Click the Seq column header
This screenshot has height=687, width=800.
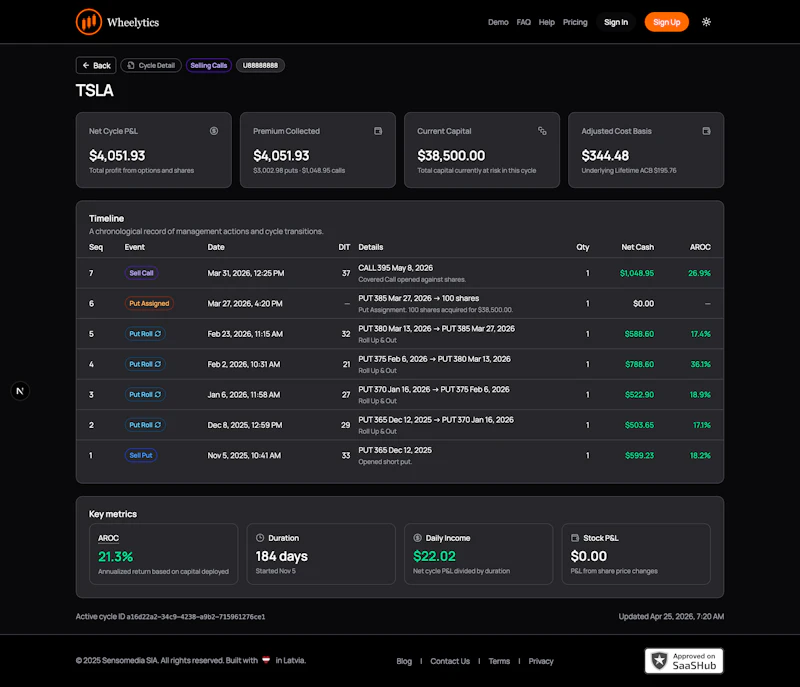tap(96, 247)
